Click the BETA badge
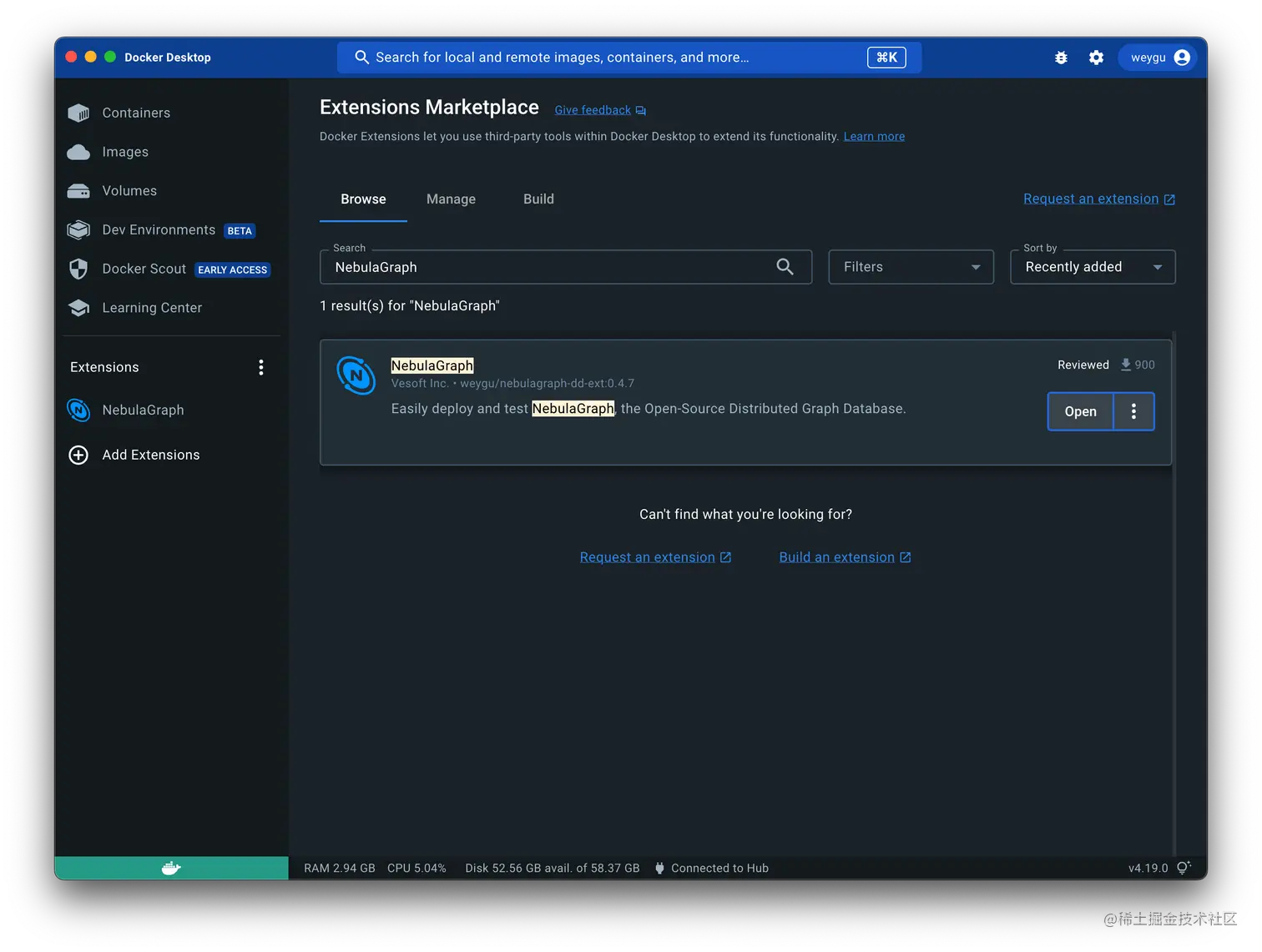The width and height of the screenshot is (1262, 952). [240, 231]
